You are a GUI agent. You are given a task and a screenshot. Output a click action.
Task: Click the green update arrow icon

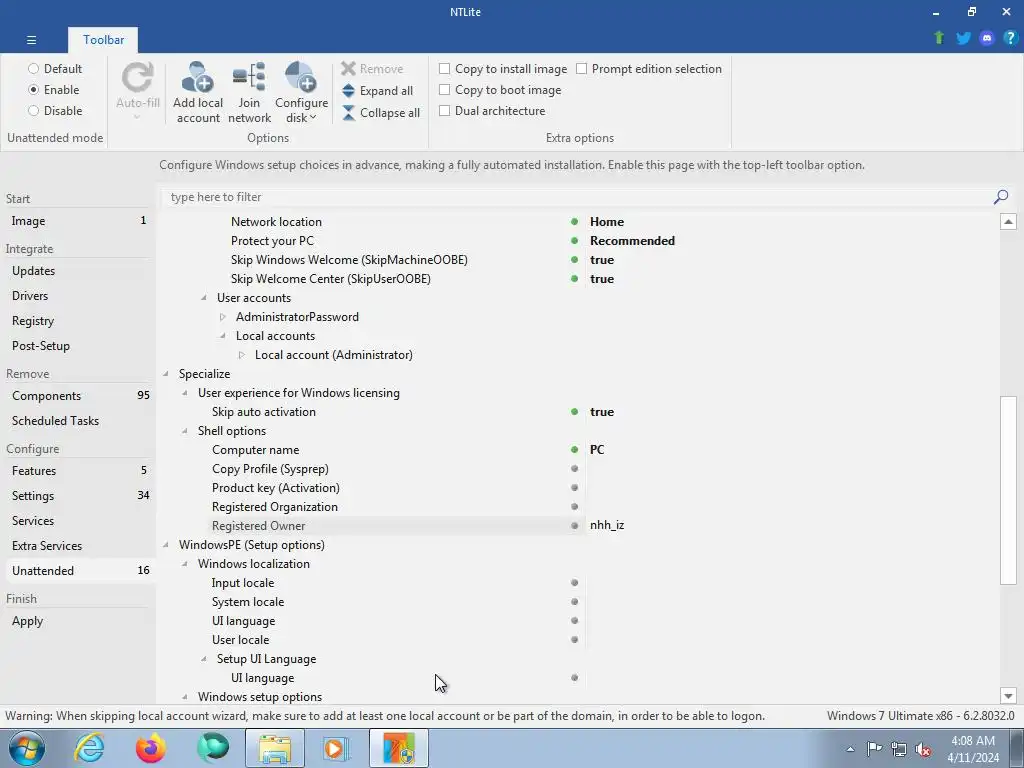pos(939,38)
